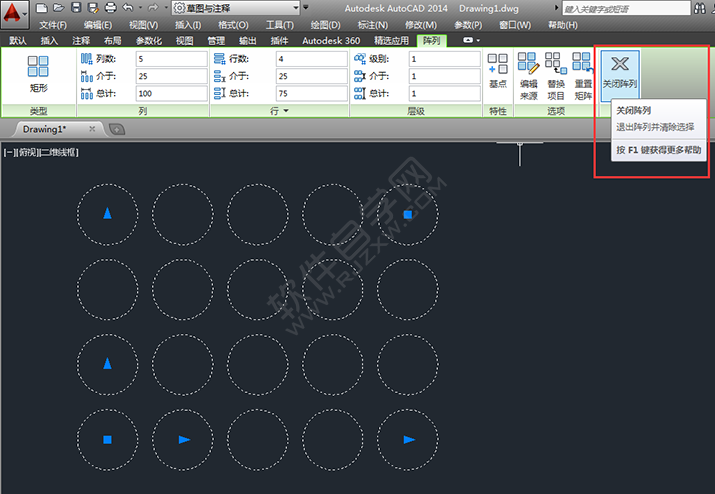715x494 pixels.
Task: Open the AutoCAD application menu logo
Action: coord(14,13)
